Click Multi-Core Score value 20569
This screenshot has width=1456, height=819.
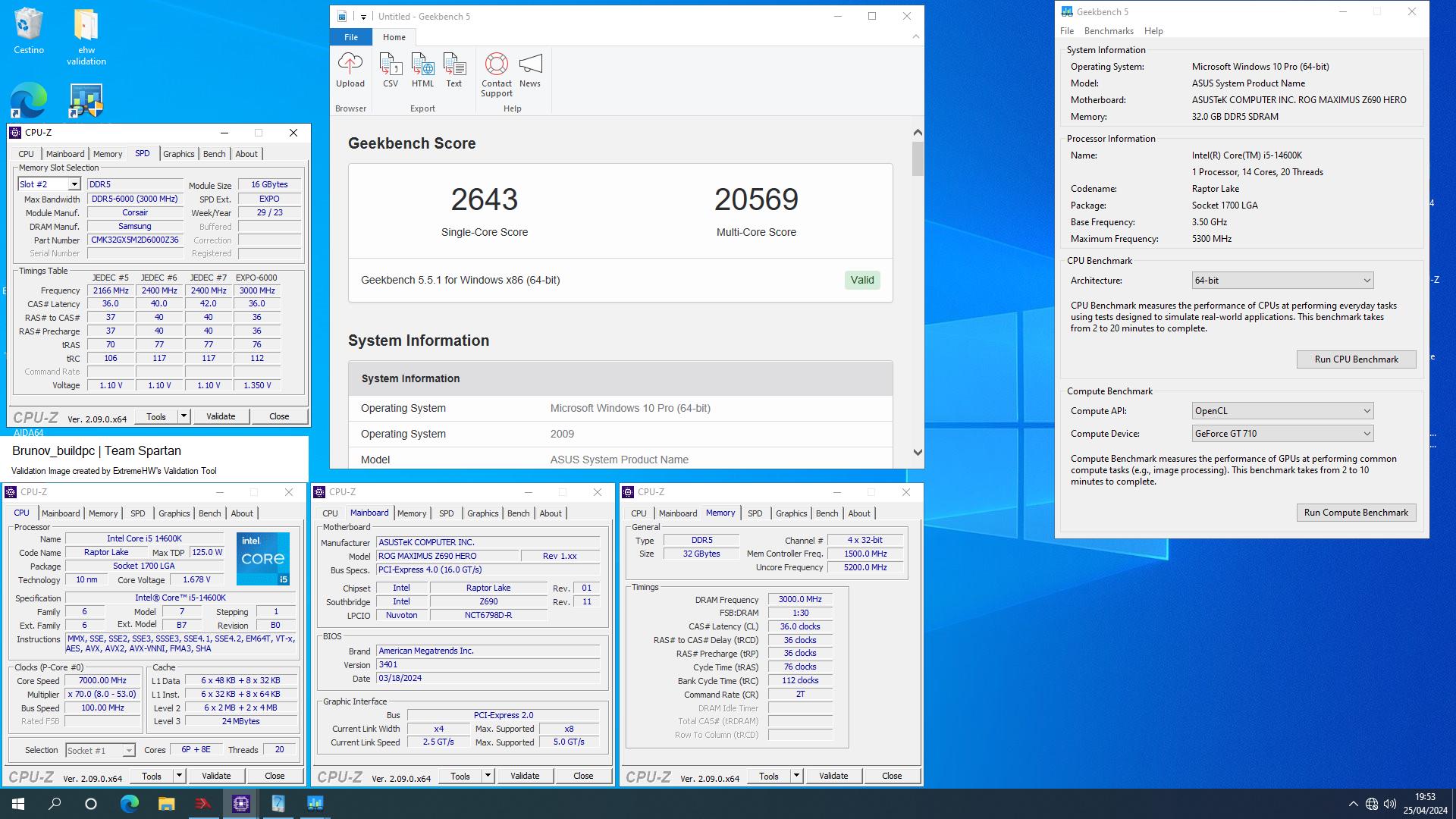756,199
